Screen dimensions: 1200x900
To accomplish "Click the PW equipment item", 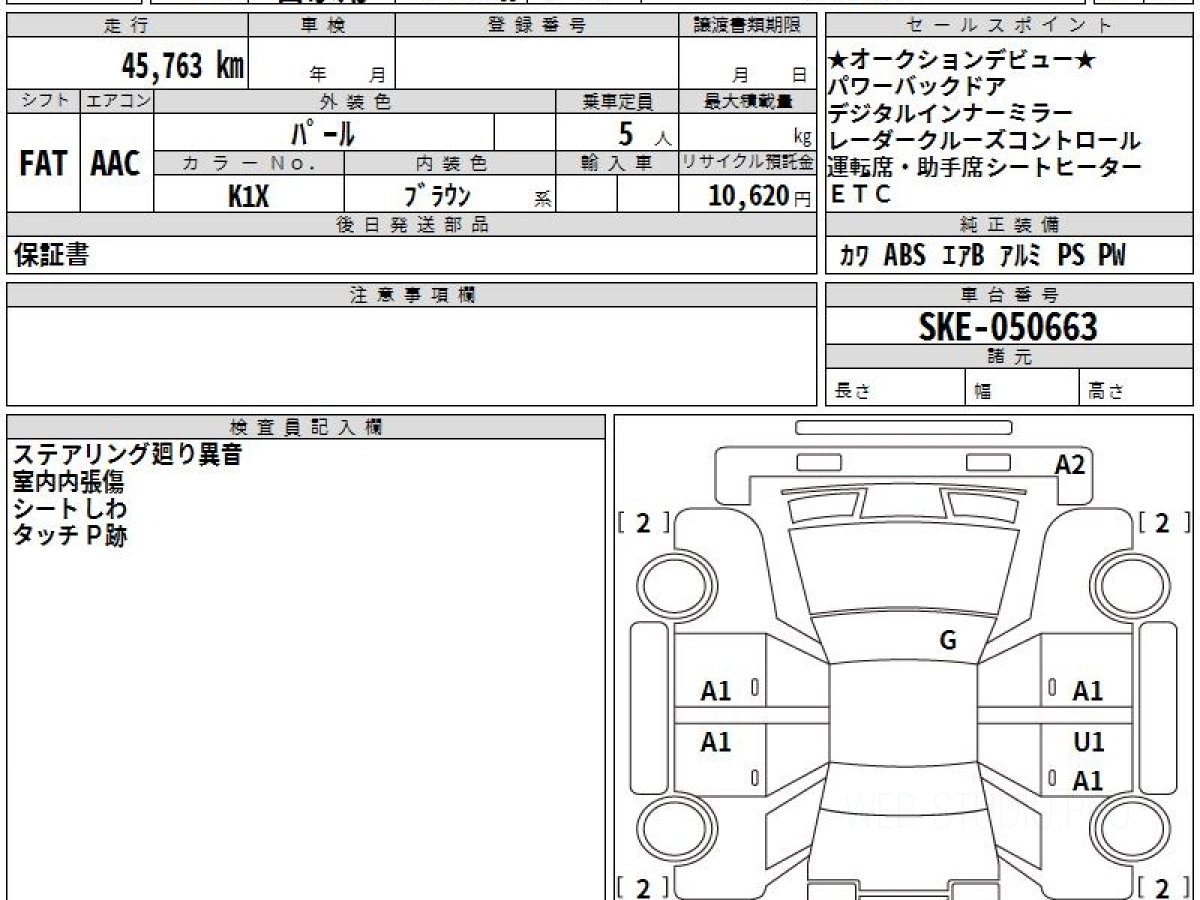I will (1112, 256).
